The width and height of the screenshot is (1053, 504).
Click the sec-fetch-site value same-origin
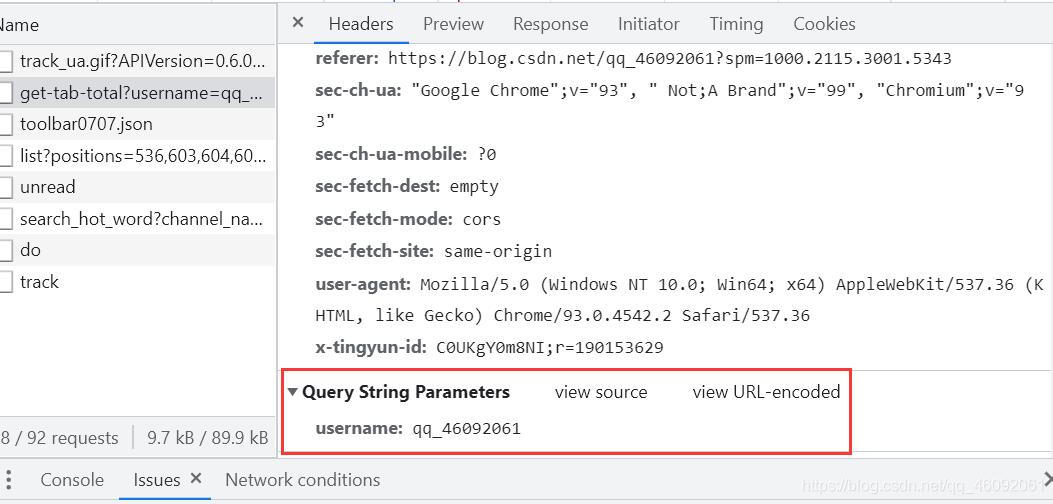coord(498,251)
